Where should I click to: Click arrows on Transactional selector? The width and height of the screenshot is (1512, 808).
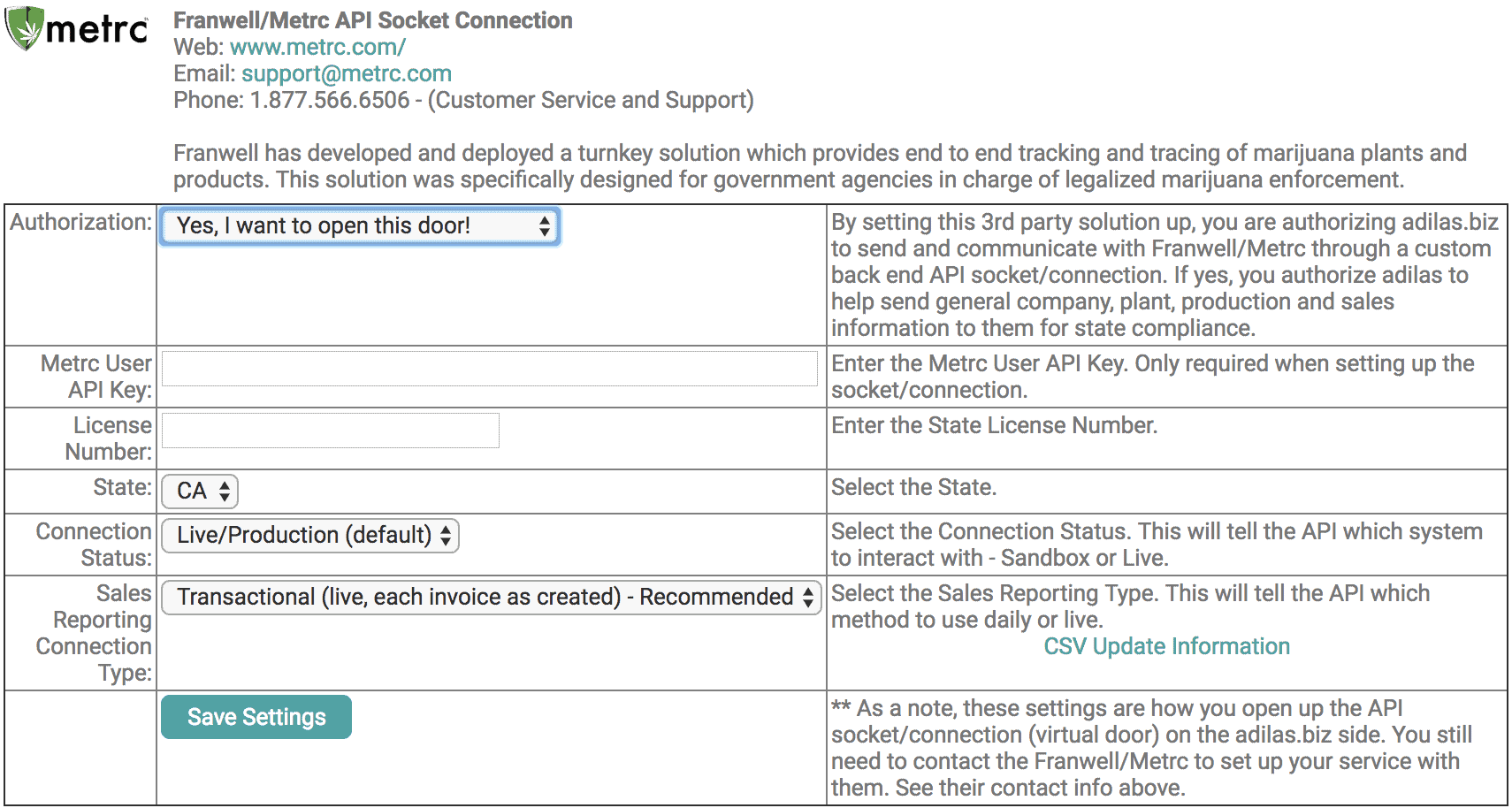[808, 597]
